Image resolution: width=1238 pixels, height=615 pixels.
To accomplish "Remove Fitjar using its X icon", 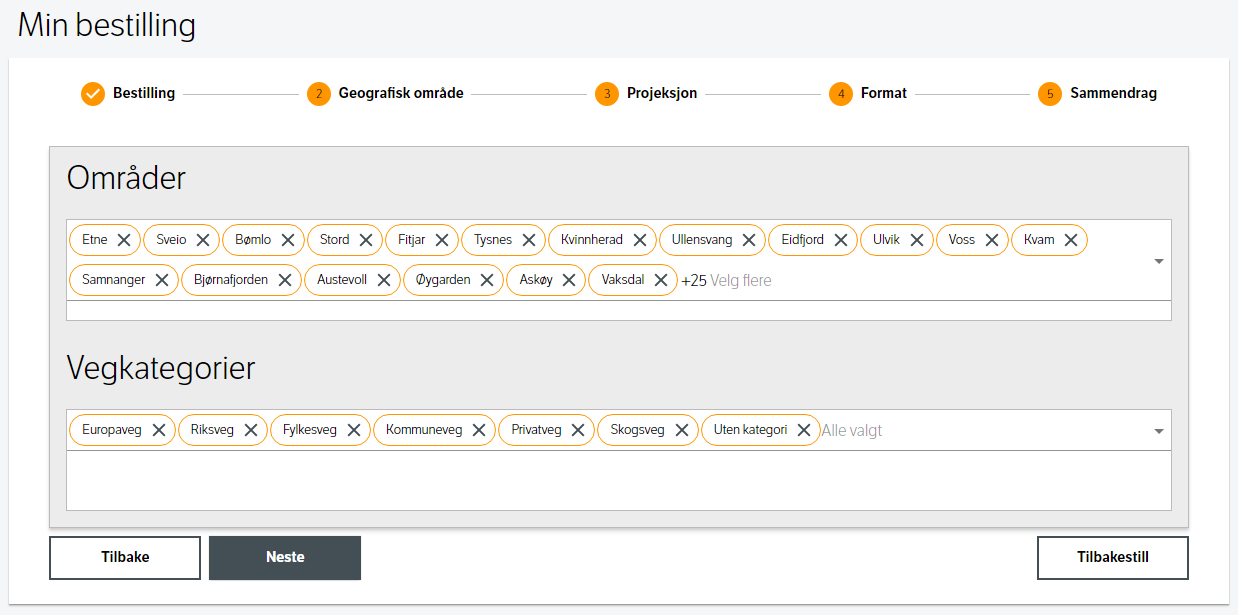I will click(441, 240).
